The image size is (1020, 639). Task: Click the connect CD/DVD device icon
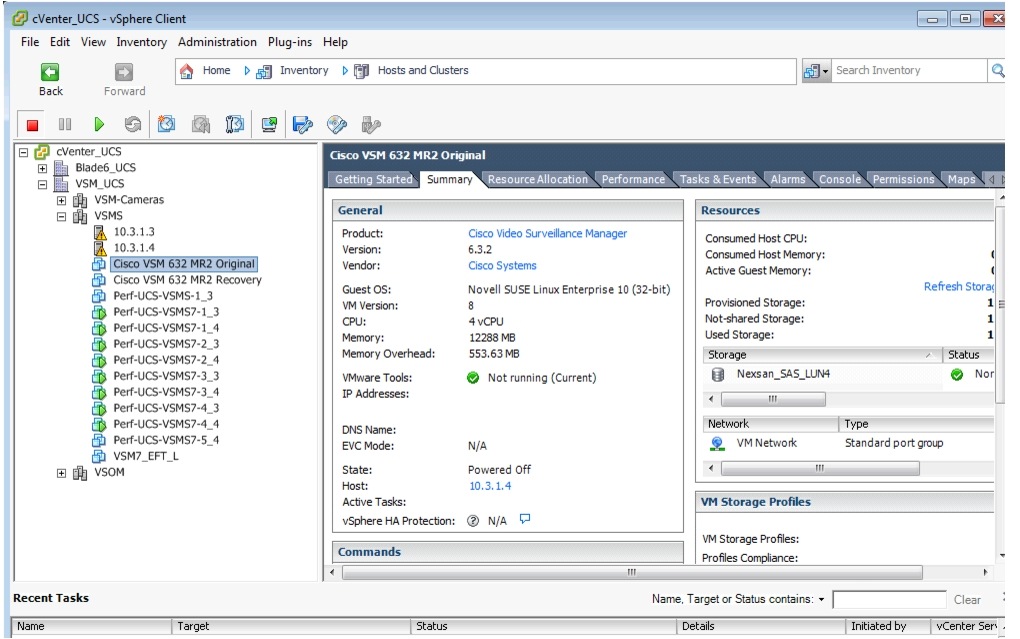tap(337, 125)
